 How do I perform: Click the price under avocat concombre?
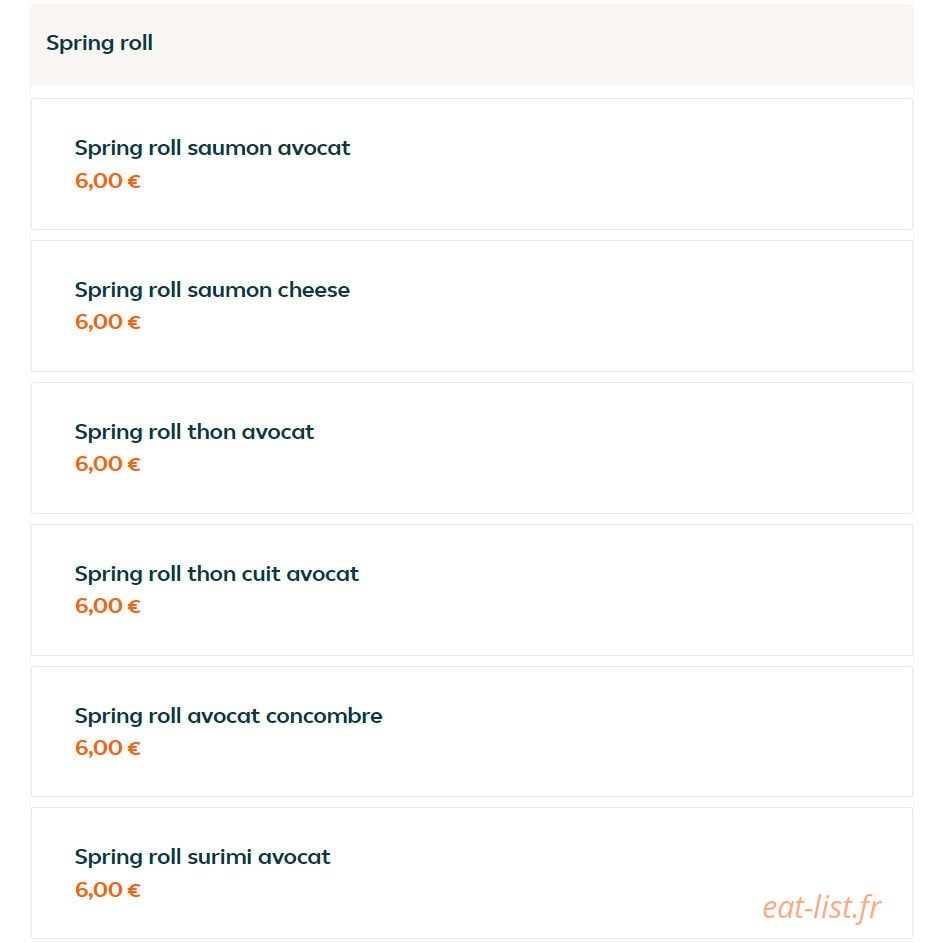[108, 748]
